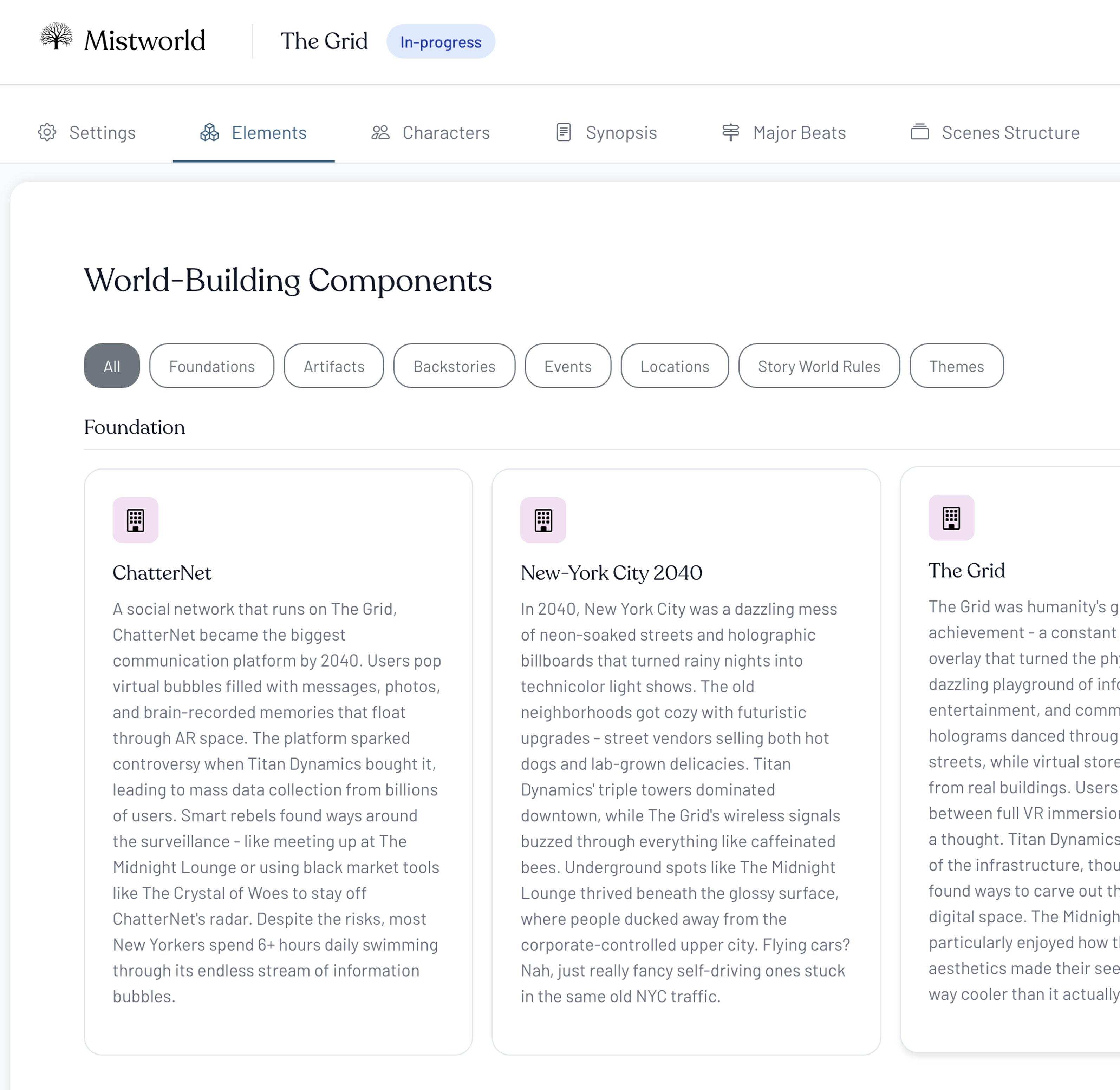
Task: Click the Major Beats signpost icon
Action: 731,132
